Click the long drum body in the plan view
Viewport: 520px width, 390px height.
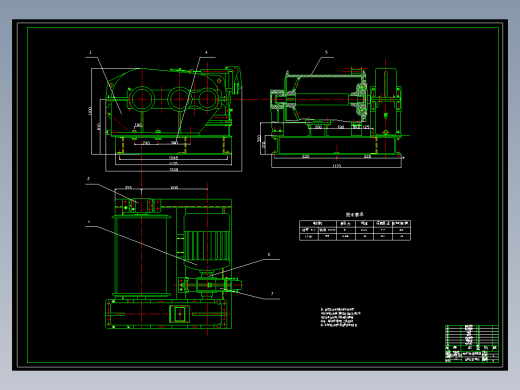click(x=142, y=256)
